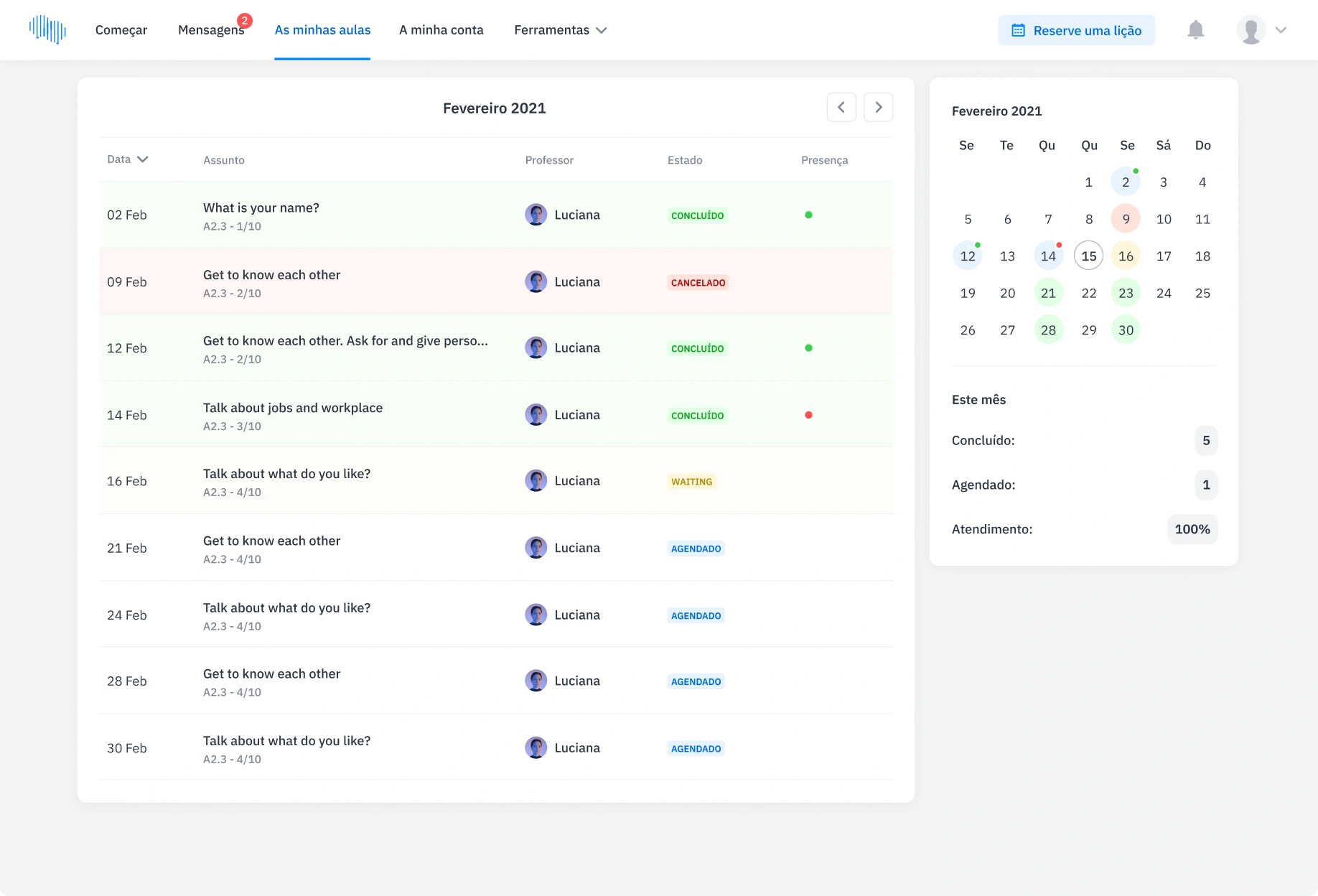Switch to A minha conta tab

coord(441,30)
